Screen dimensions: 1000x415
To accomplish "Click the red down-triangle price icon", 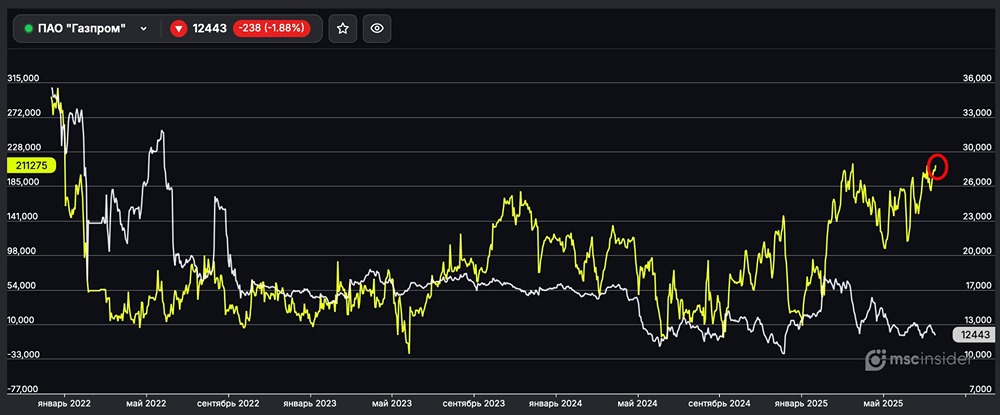I will pyautogui.click(x=178, y=29).
